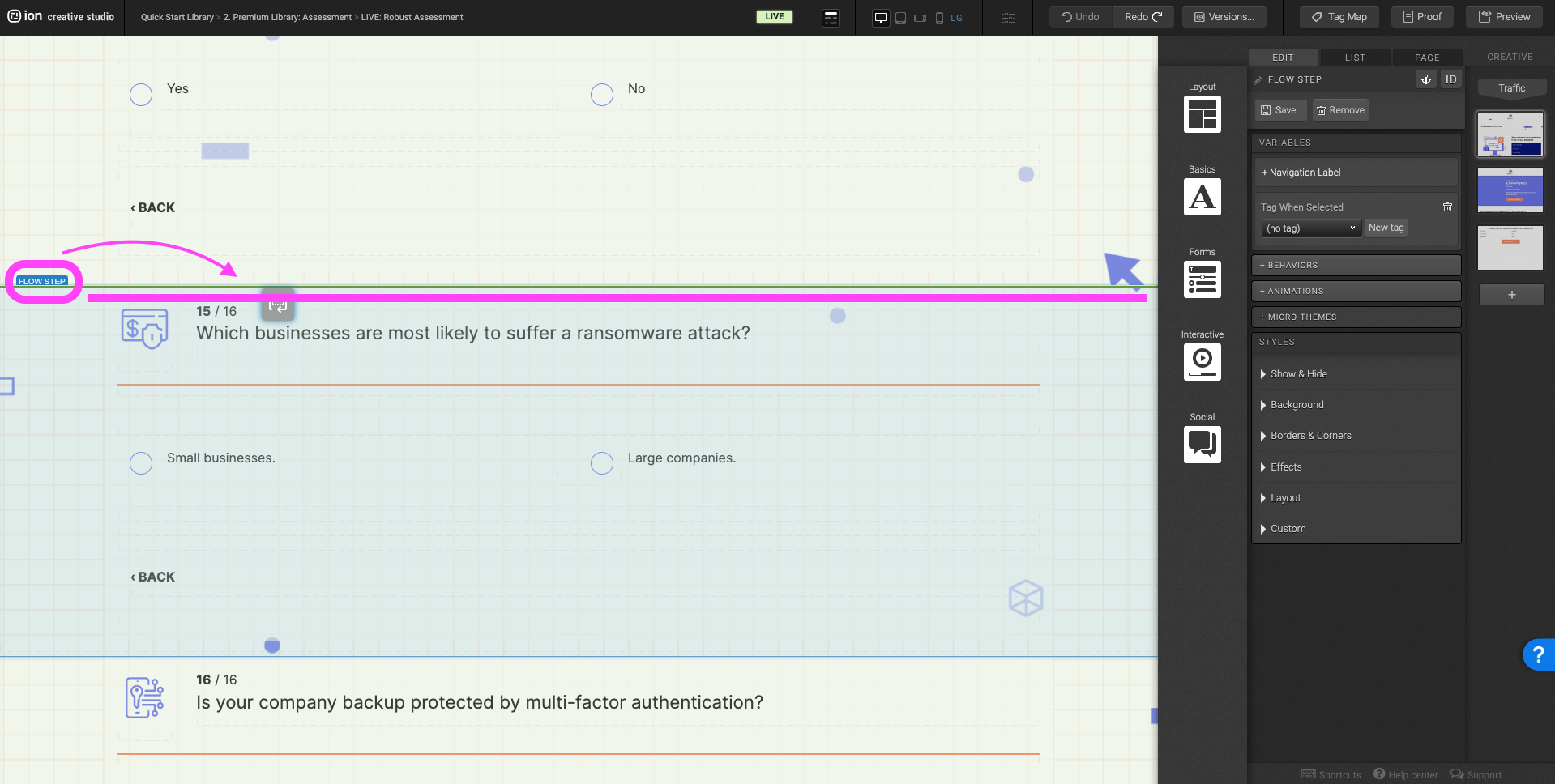Image resolution: width=1555 pixels, height=784 pixels.
Task: Select the "Large companies." radio option
Action: pyautogui.click(x=602, y=463)
